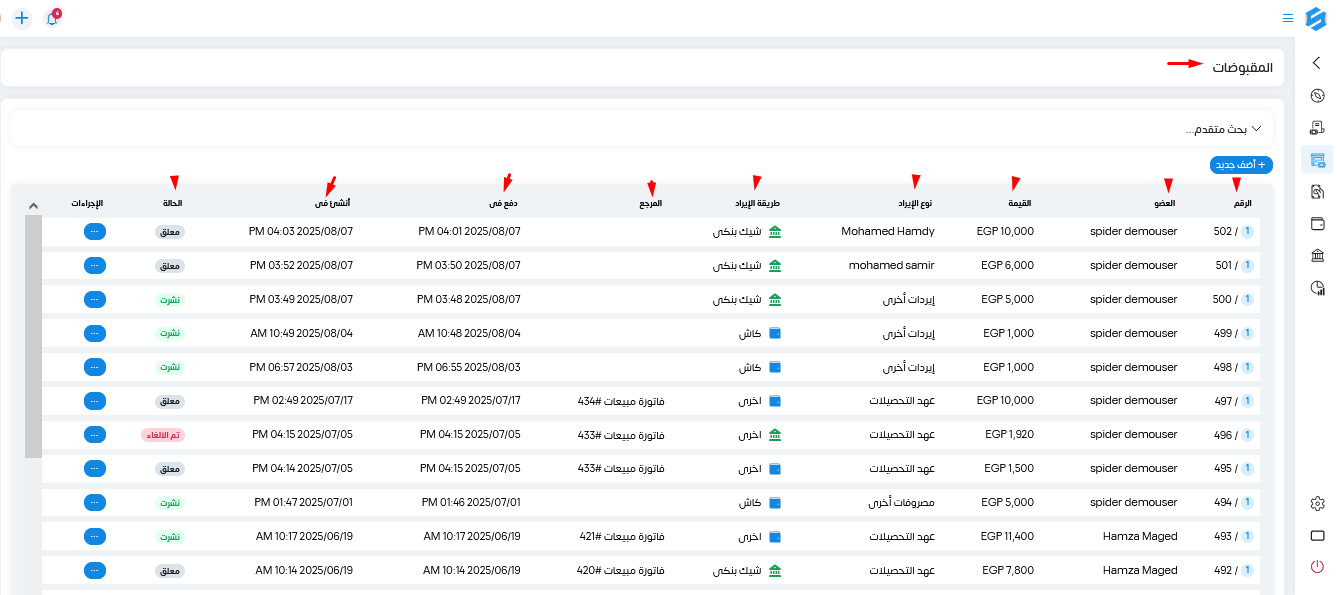Image resolution: width=1337 pixels, height=595 pixels.
Task: Click the طريقة الإيراد column header
Action: tap(756, 203)
